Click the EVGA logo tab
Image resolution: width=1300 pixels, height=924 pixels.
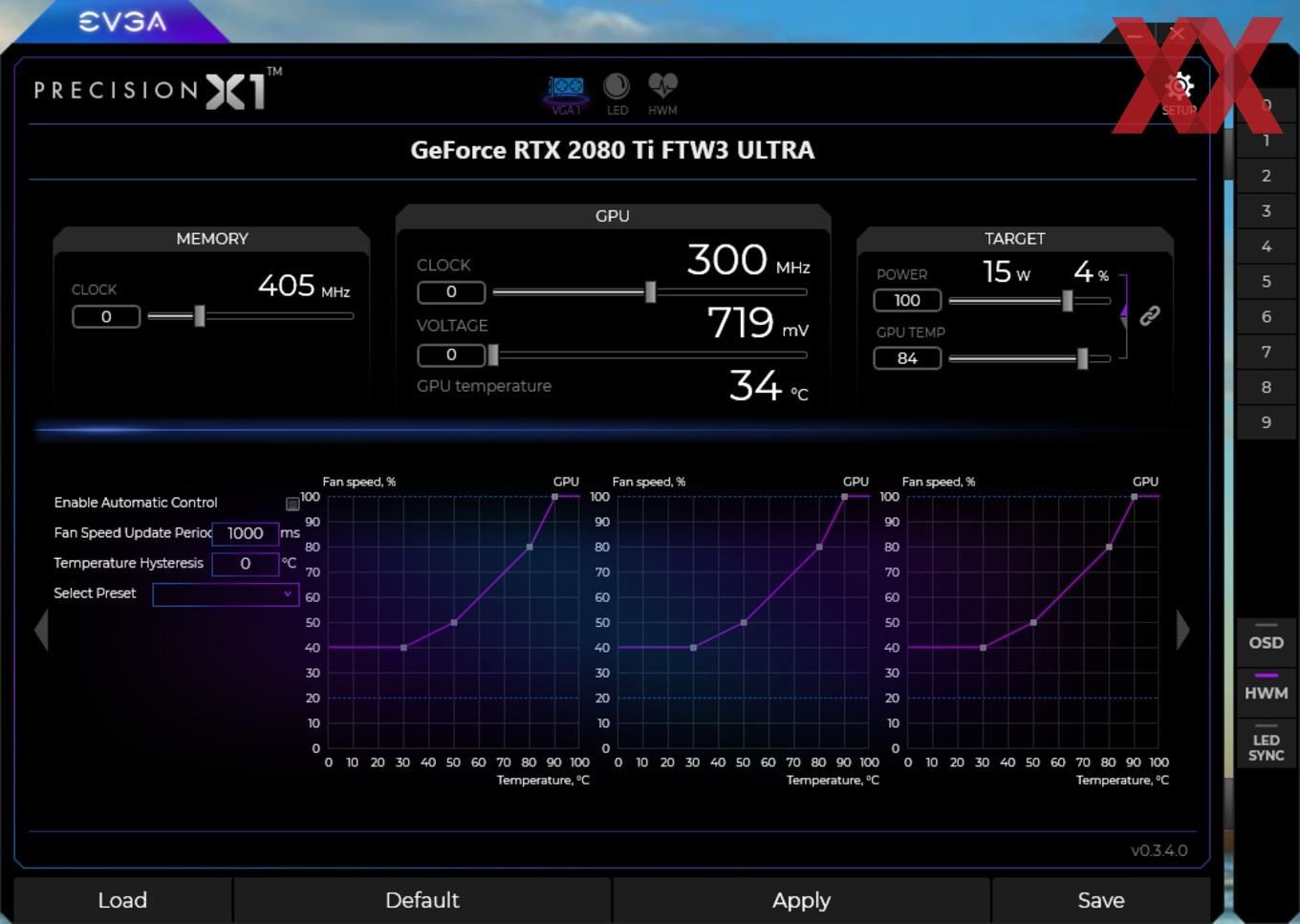121,21
